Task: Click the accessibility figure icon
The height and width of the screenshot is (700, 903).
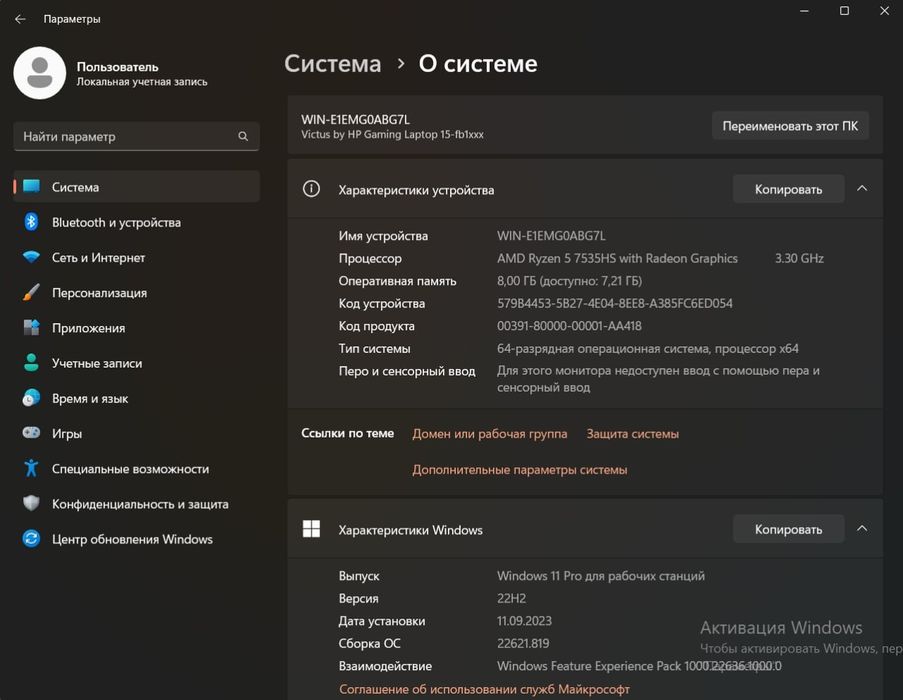Action: [x=31, y=468]
